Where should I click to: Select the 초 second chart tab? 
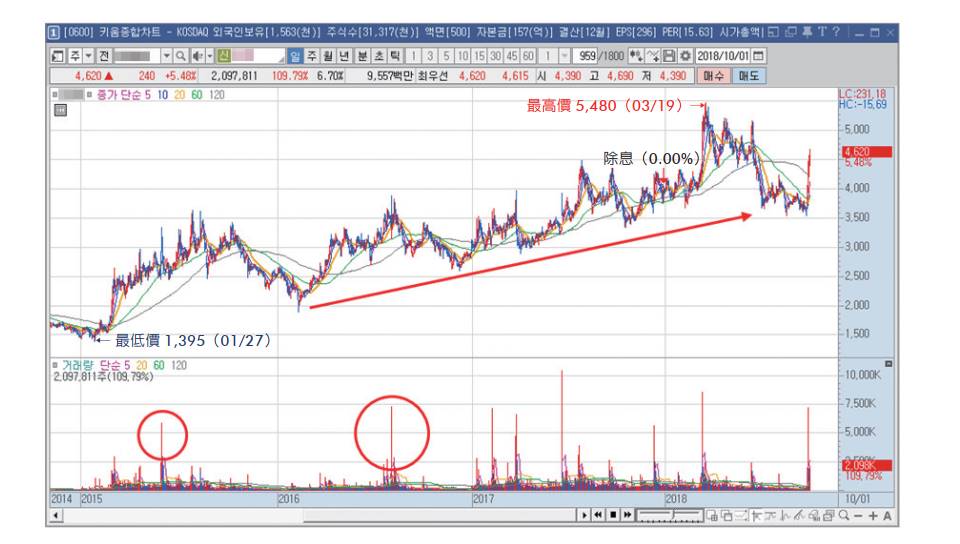tap(379, 56)
